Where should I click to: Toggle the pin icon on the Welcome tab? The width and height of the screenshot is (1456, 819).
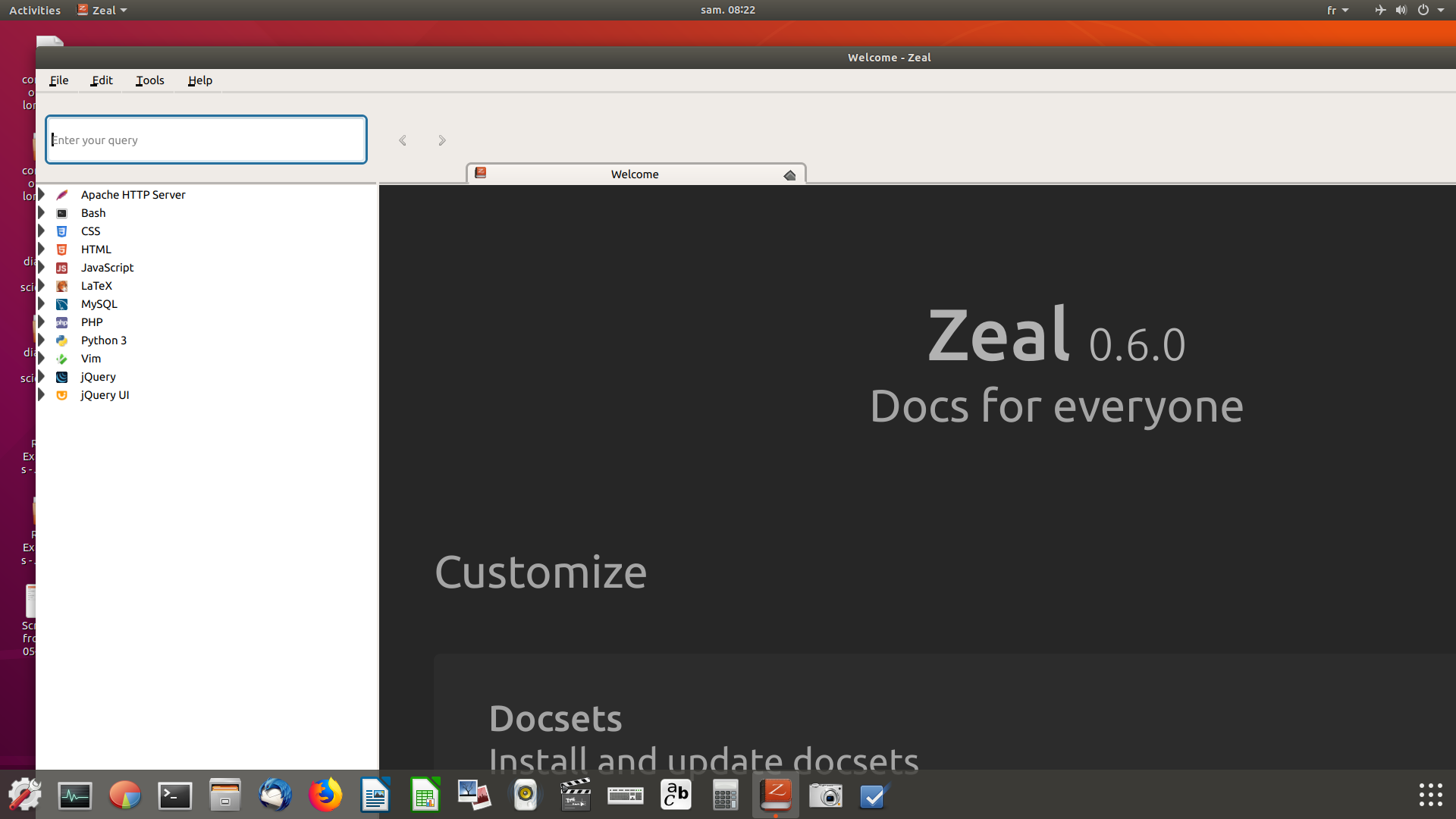coord(789,174)
